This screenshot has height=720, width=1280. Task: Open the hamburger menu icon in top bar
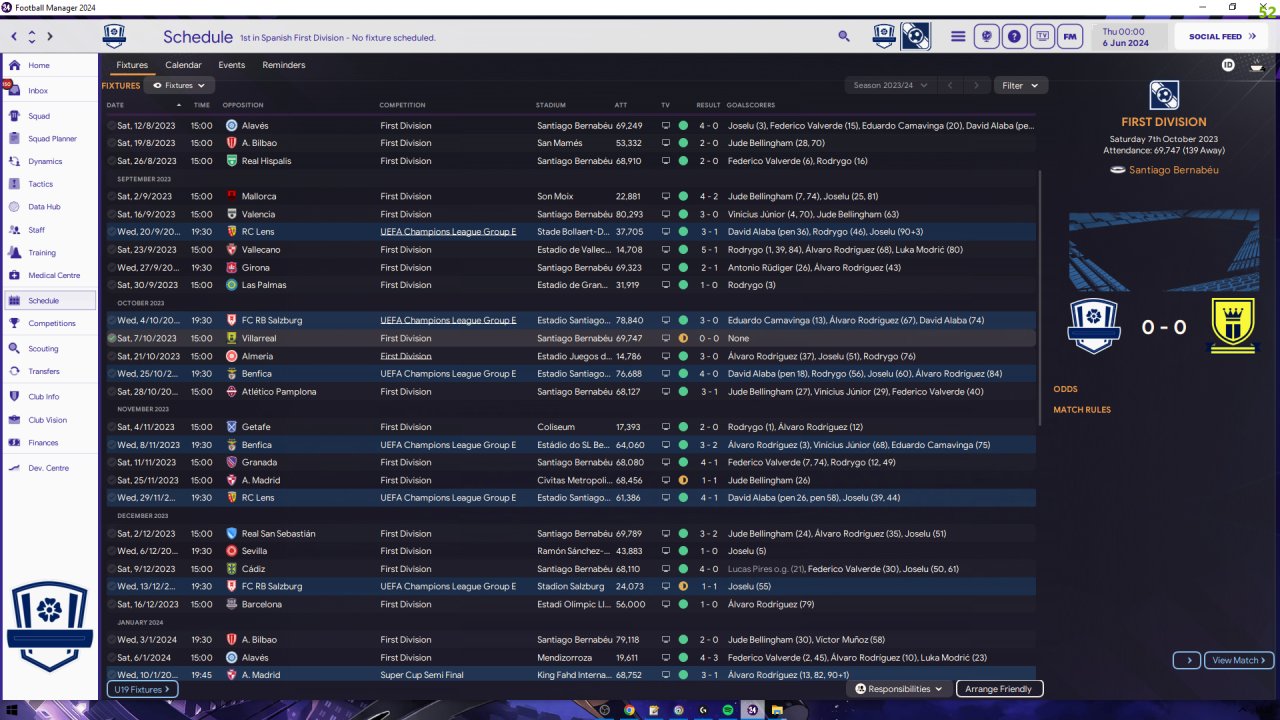[x=958, y=36]
